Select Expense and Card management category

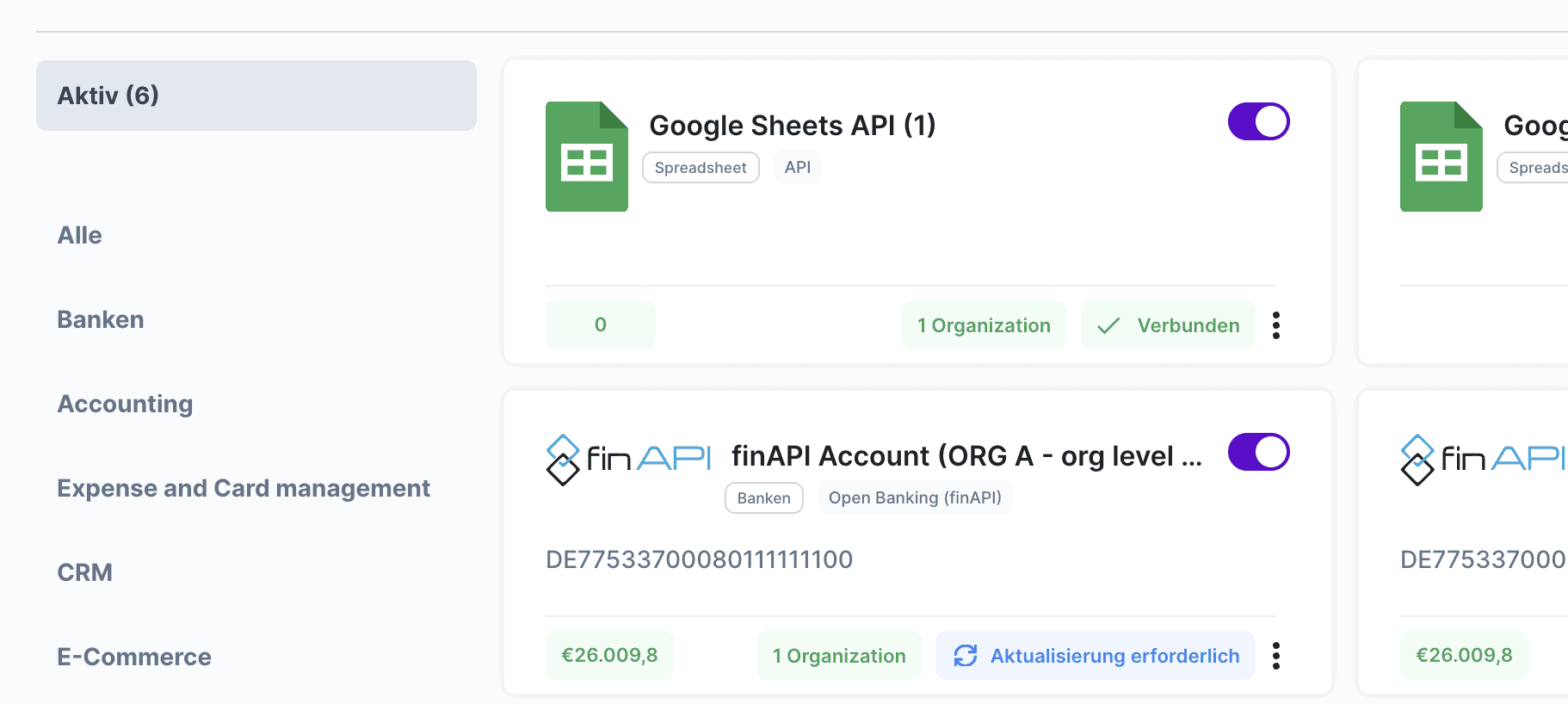coord(244,489)
